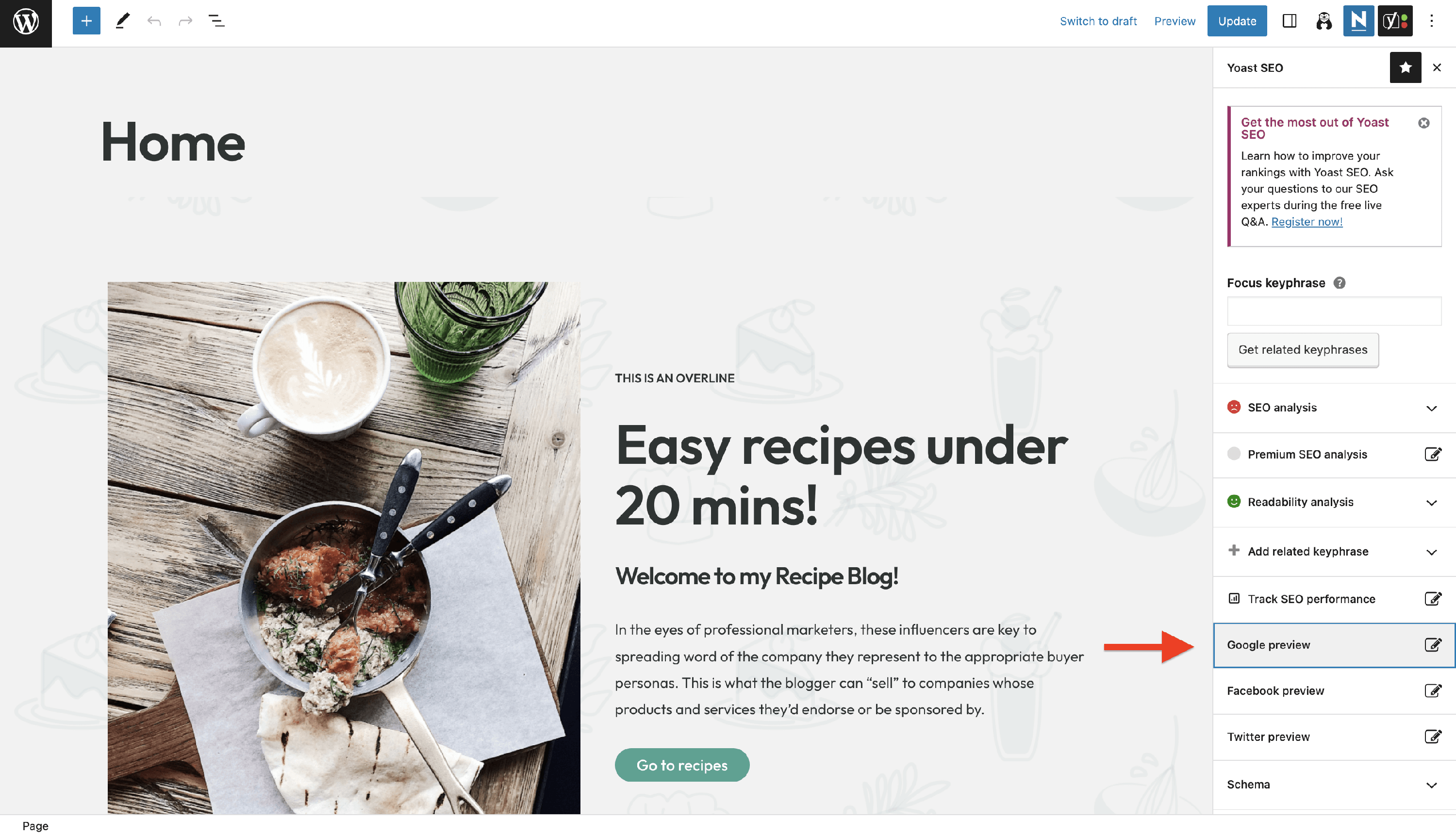Open the Yoast SEO toolbar icon
This screenshot has height=836, width=1456.
1395,21
